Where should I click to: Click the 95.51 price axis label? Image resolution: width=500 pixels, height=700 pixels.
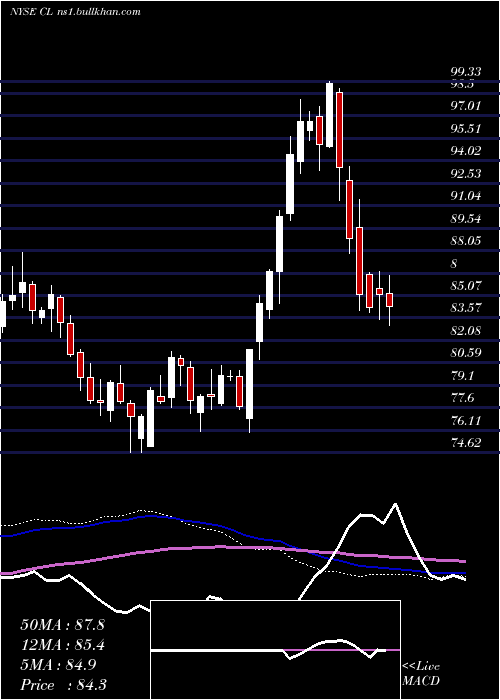tap(466, 129)
